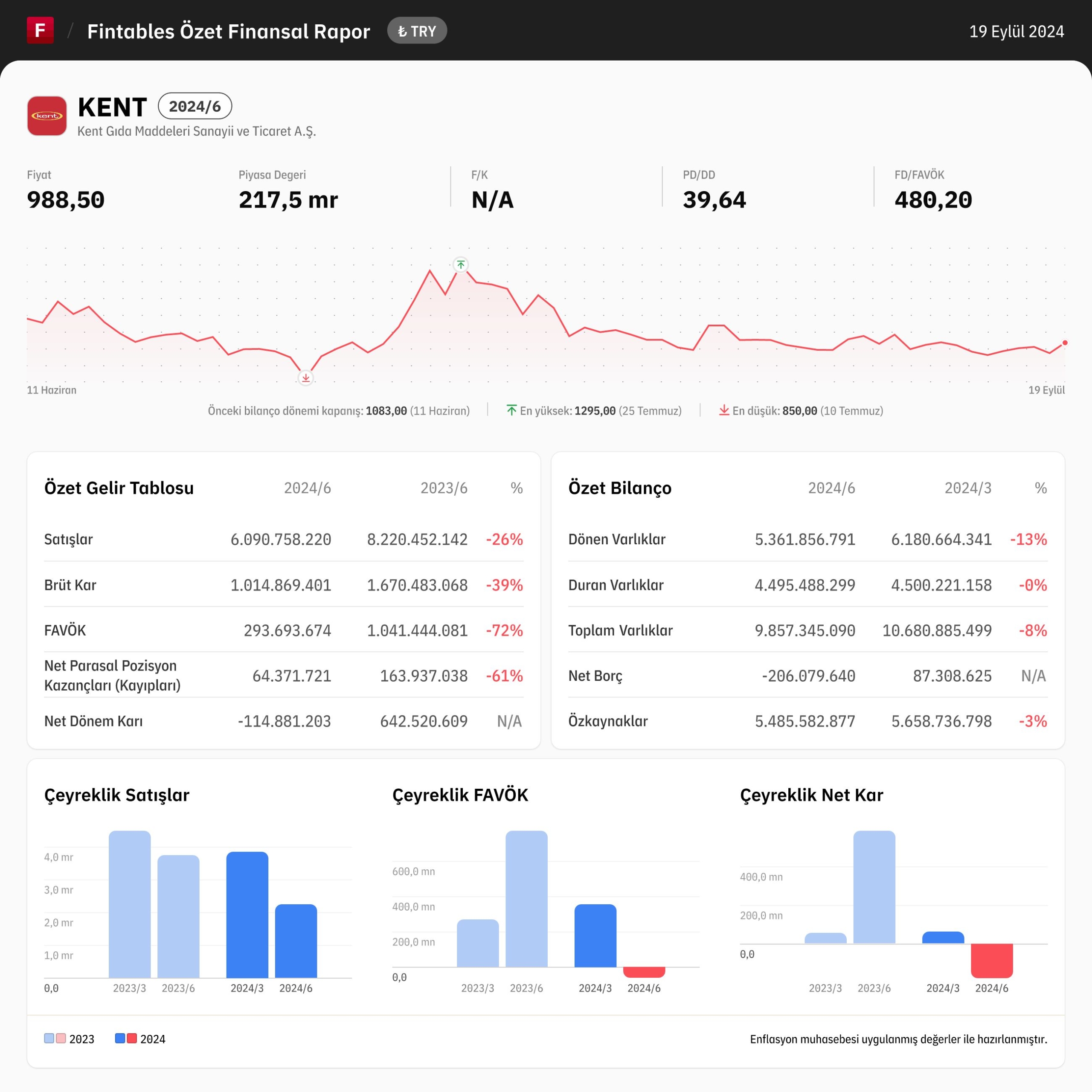Image resolution: width=1092 pixels, height=1092 pixels.
Task: Select the red lowest-price marker on chart
Action: pyautogui.click(x=306, y=378)
